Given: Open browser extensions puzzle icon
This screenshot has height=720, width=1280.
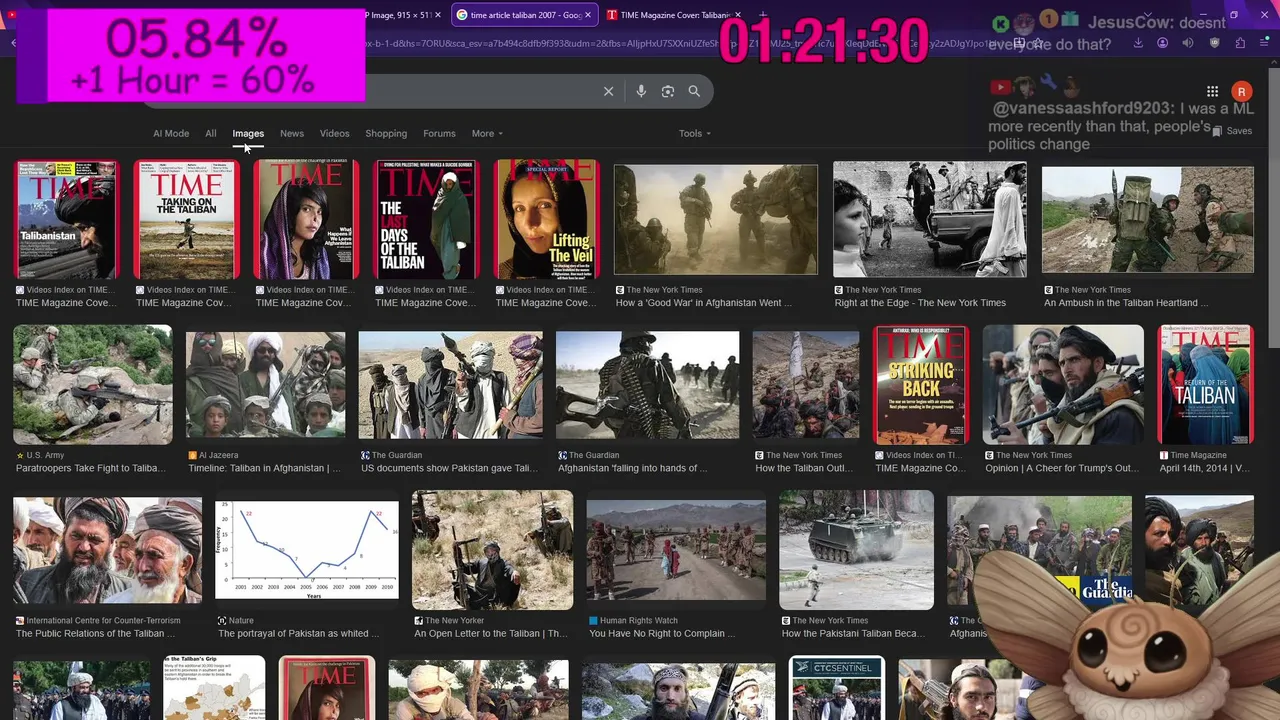Looking at the screenshot, I should click(1240, 43).
